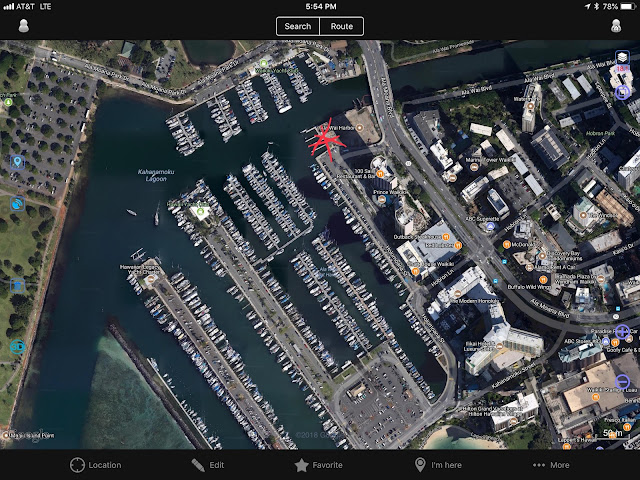Viewport: 640px width, 480px height.
Task: Select the Outback Steakhouse restaurant marker
Action: 446,237
